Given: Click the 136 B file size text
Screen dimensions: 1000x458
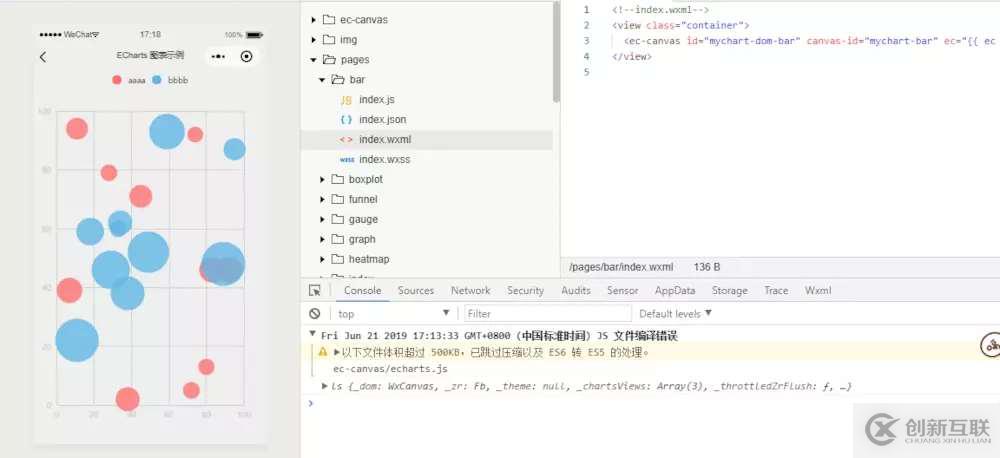Looking at the screenshot, I should click(707, 267).
